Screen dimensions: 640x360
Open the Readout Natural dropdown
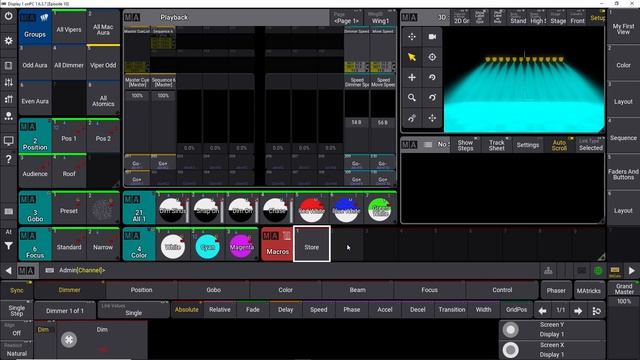point(17,350)
